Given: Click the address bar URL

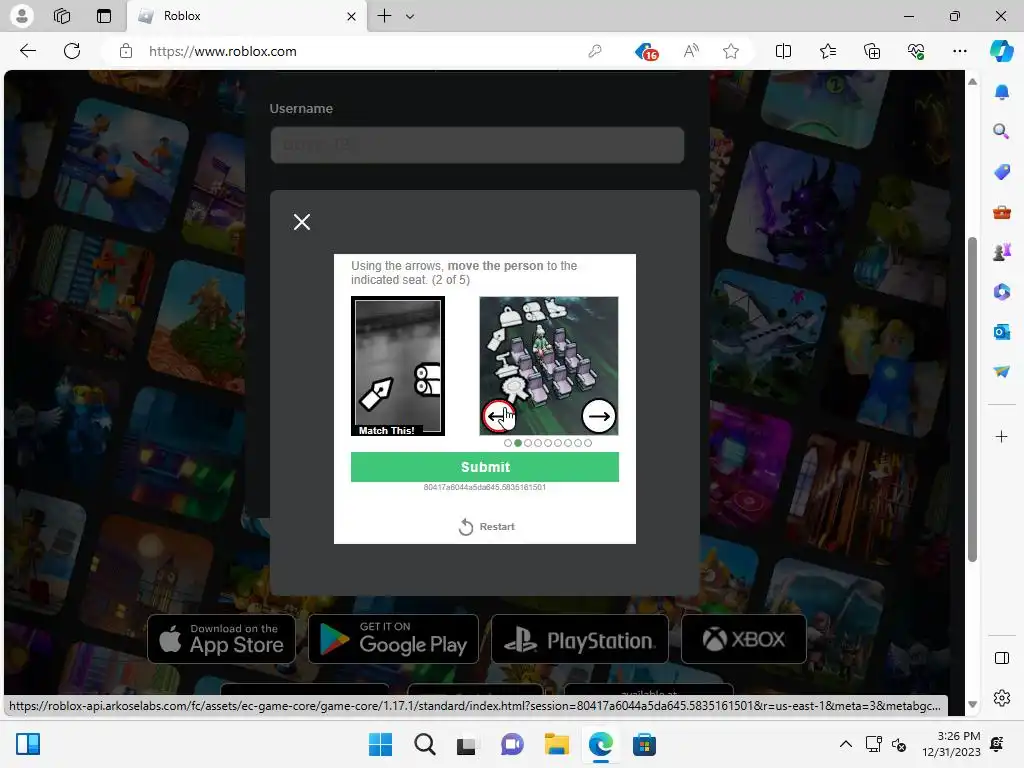Looking at the screenshot, I should pos(223,51).
